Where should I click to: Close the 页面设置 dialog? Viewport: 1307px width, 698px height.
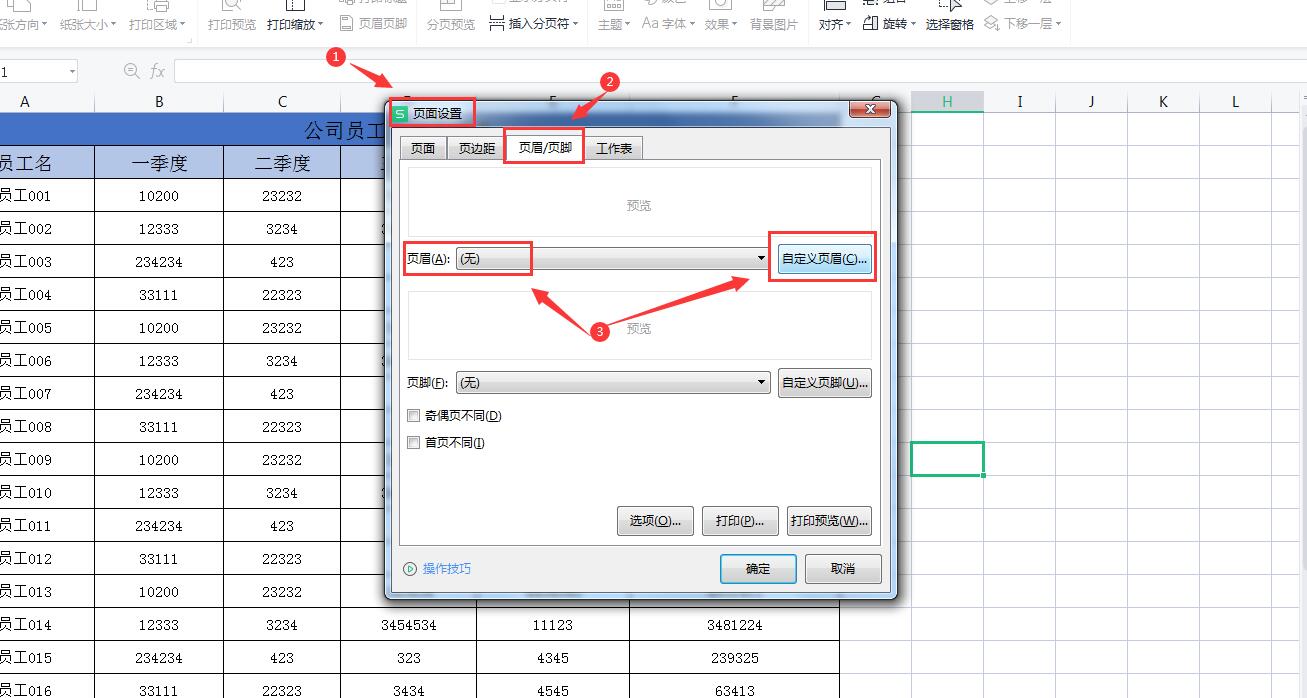870,109
